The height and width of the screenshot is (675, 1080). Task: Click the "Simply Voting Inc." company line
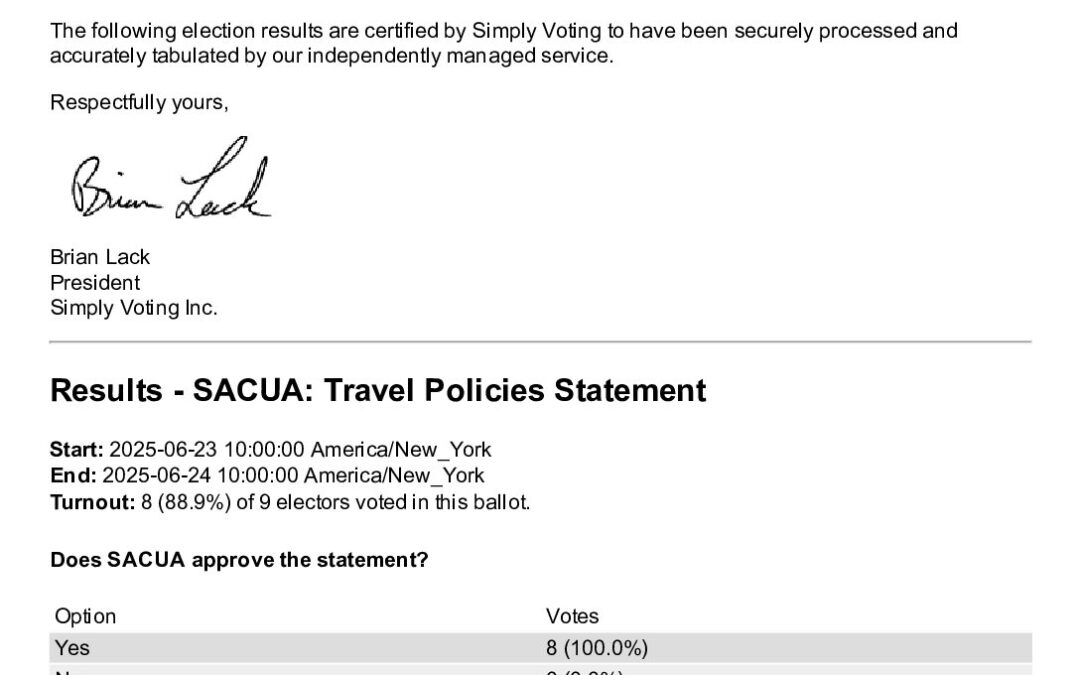point(133,308)
